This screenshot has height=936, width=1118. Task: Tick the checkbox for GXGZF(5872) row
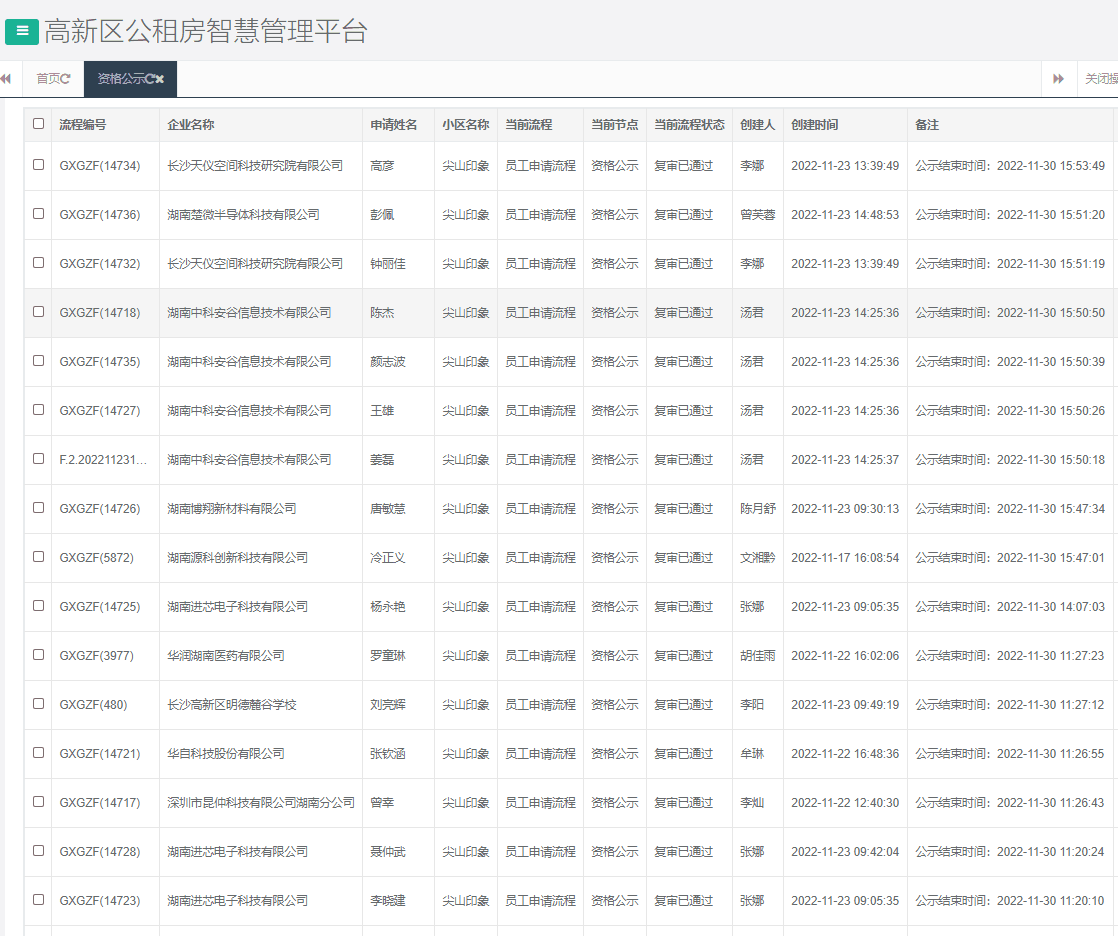pyautogui.click(x=38, y=557)
